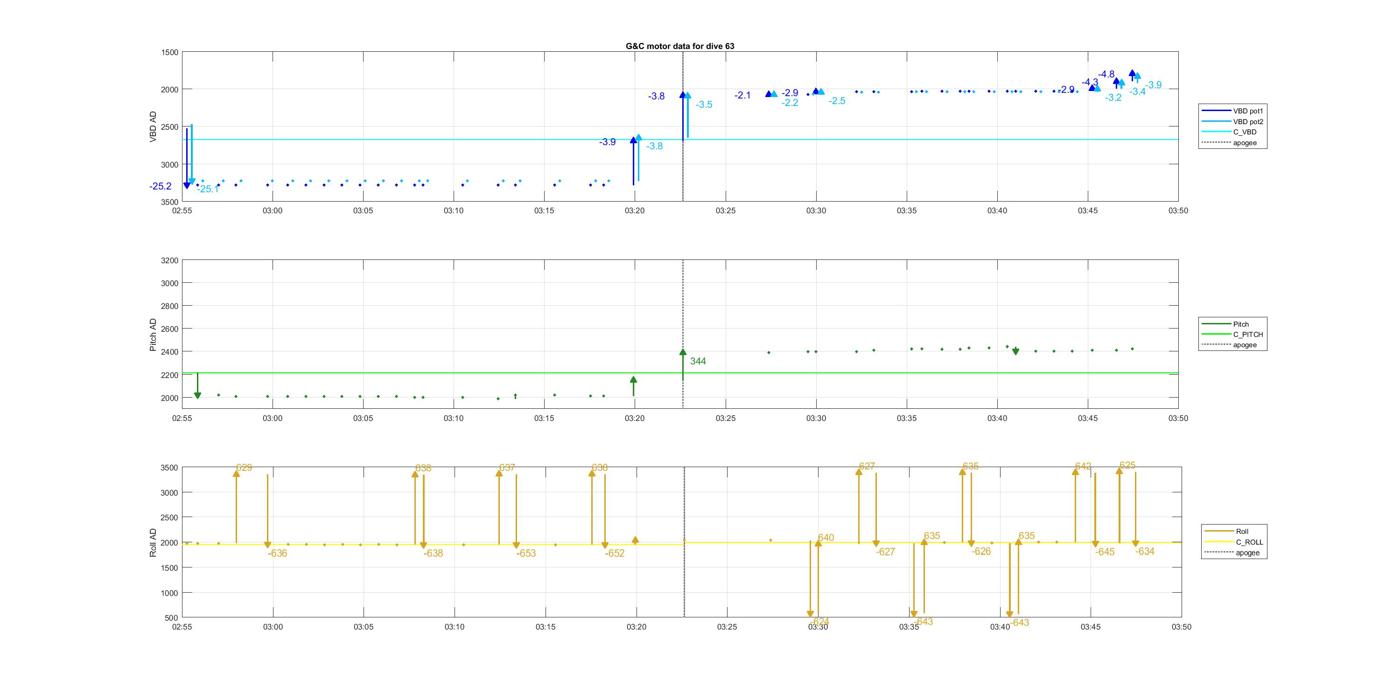Image resolution: width=1400 pixels, height=693 pixels.
Task: Click the '2200' tick on Pitch y-axis
Action: 169,375
